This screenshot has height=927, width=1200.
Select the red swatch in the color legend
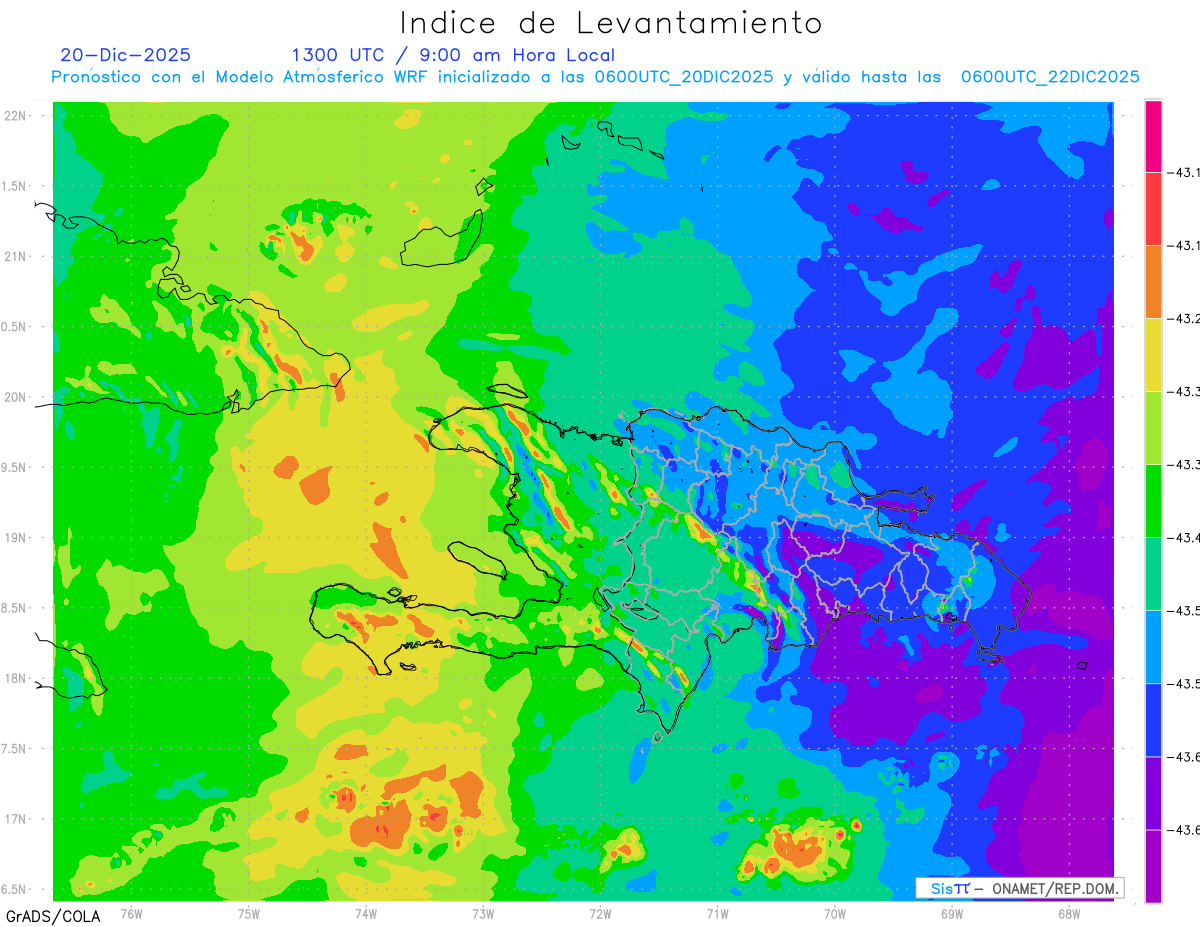click(x=1153, y=209)
